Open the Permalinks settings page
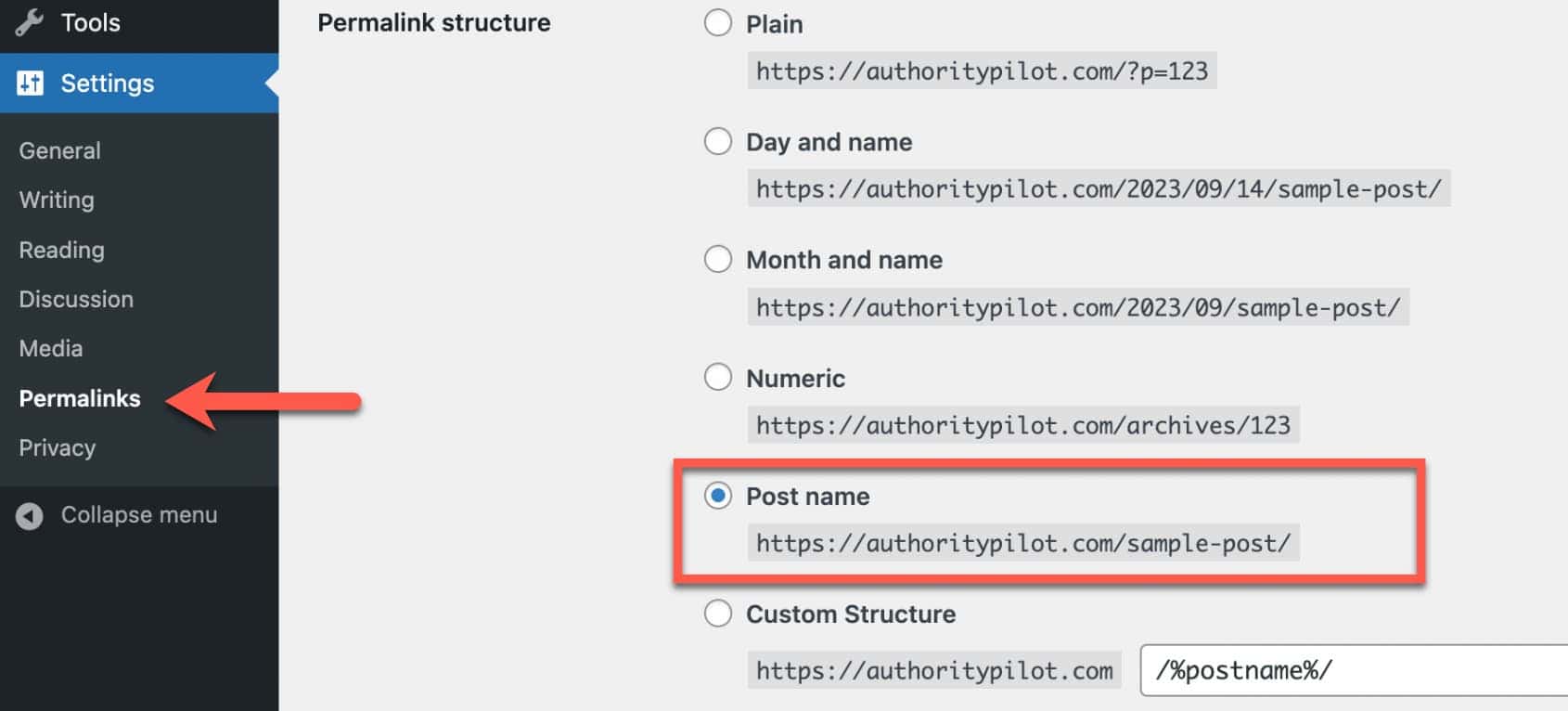 (80, 398)
